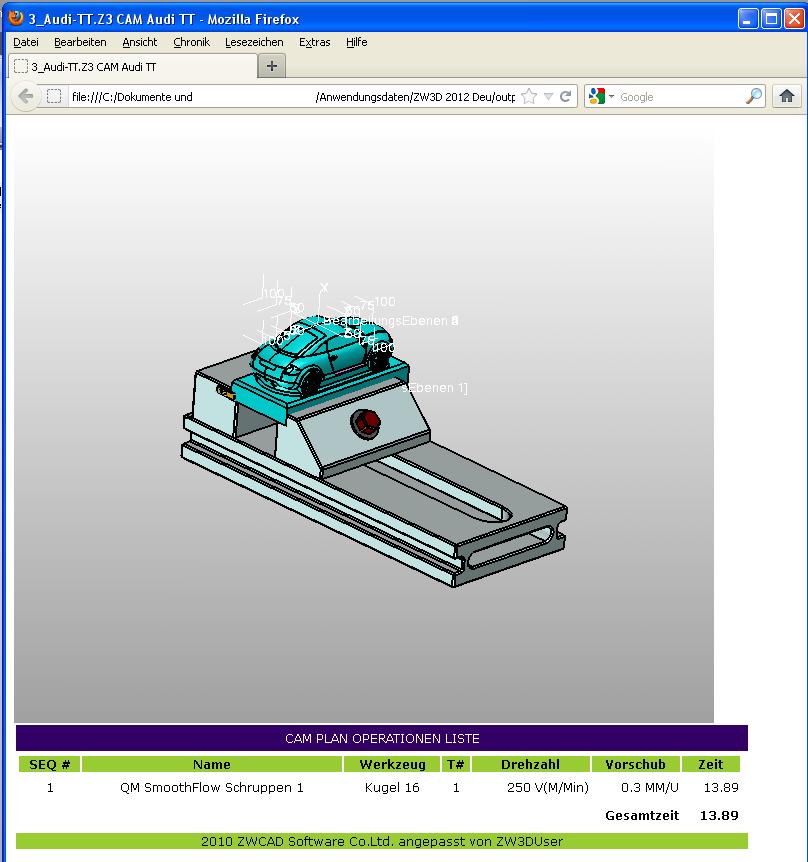The image size is (808, 862).
Task: Click the Gesamtzeit label
Action: pos(642,815)
